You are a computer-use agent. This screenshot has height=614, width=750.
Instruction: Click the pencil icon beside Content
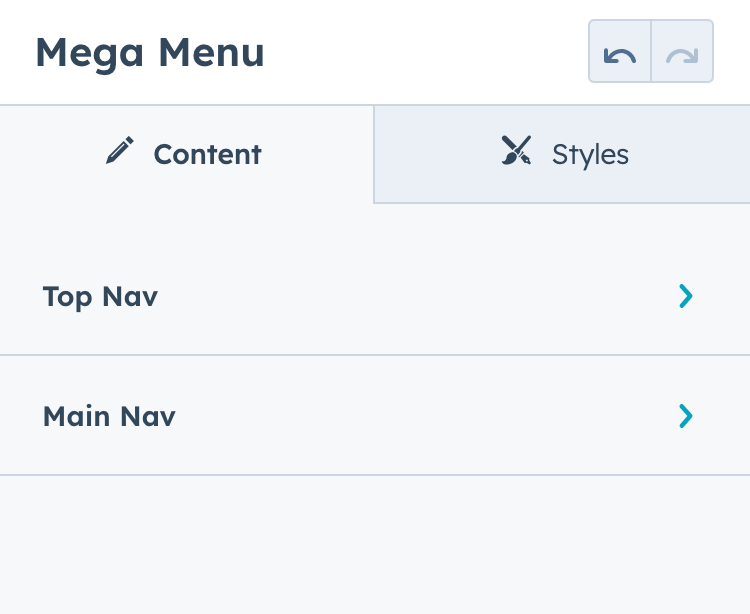120,153
